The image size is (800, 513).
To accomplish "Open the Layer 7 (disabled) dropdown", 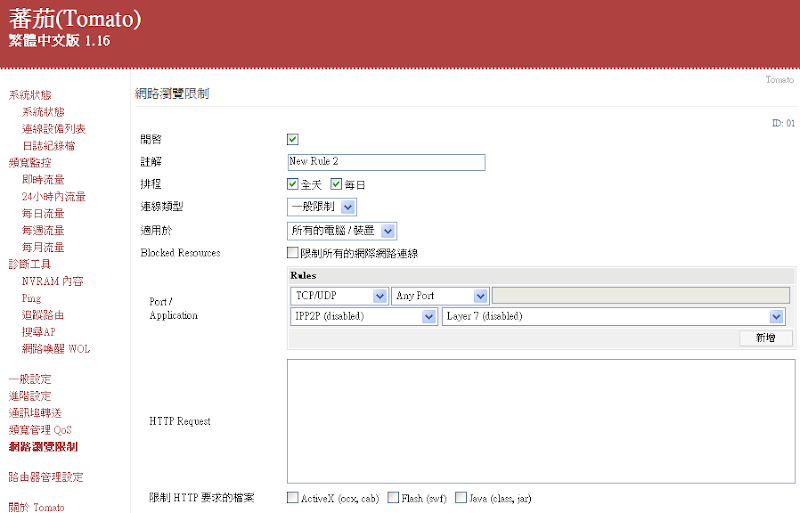I will [x=613, y=316].
